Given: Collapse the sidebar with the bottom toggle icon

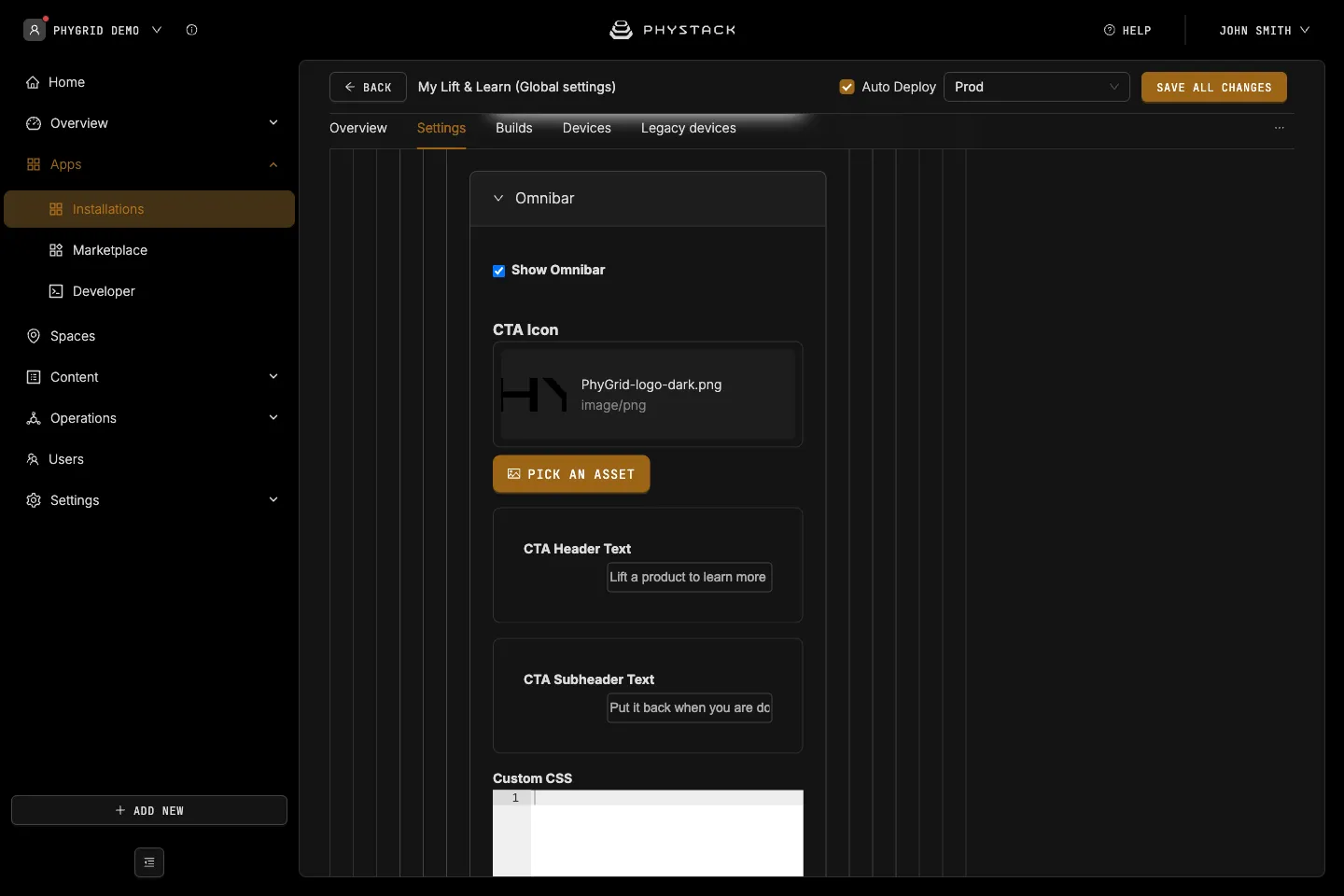Looking at the screenshot, I should [x=149, y=862].
